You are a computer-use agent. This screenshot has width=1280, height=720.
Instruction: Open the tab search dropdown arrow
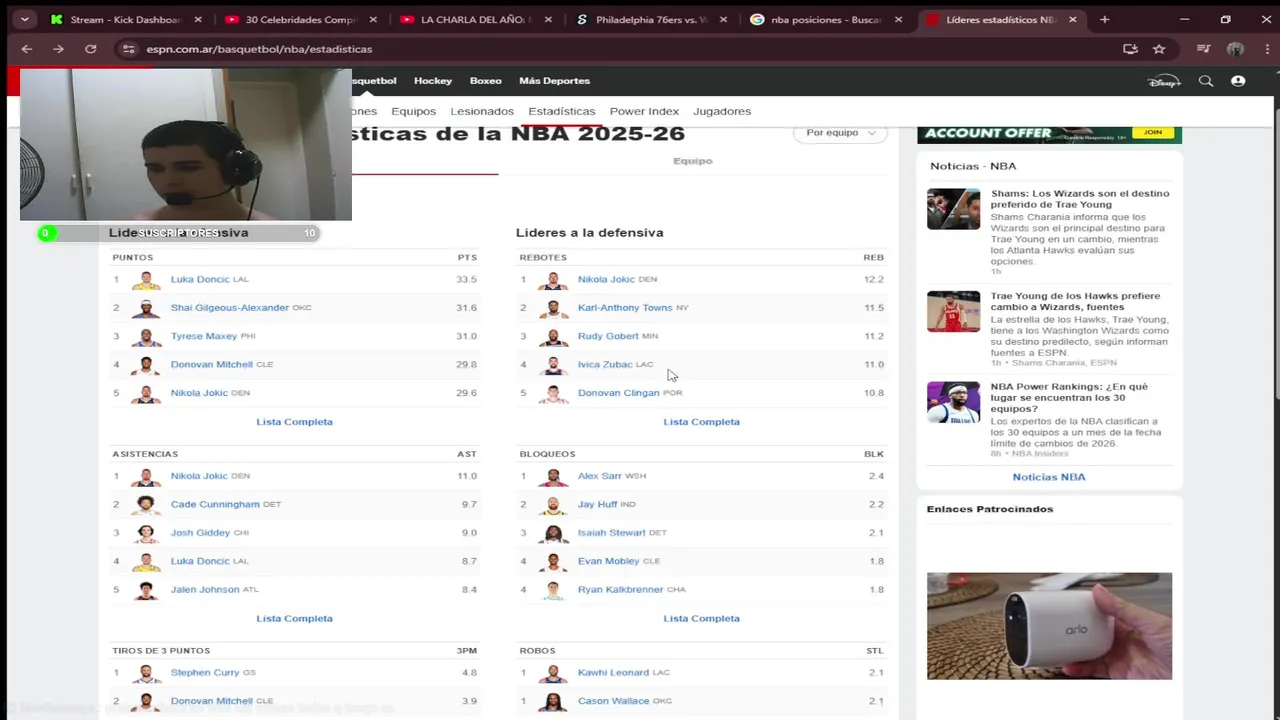[24, 19]
